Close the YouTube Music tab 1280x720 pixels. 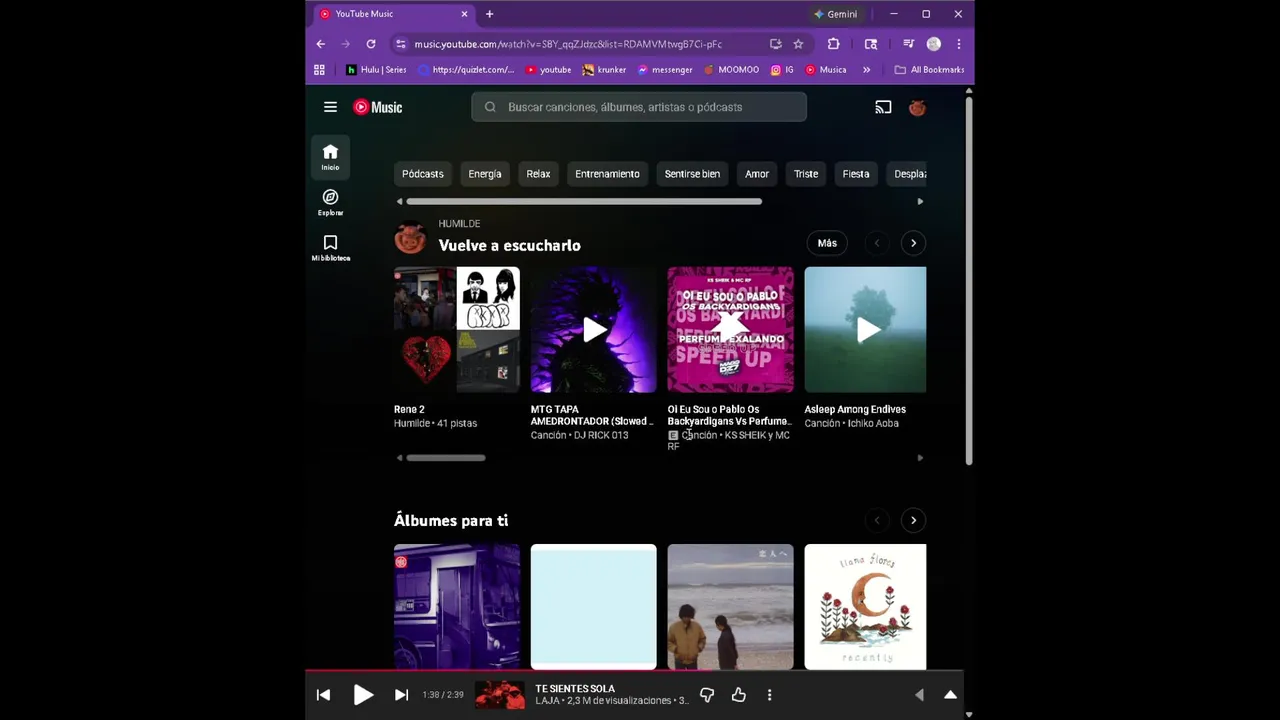click(x=464, y=14)
